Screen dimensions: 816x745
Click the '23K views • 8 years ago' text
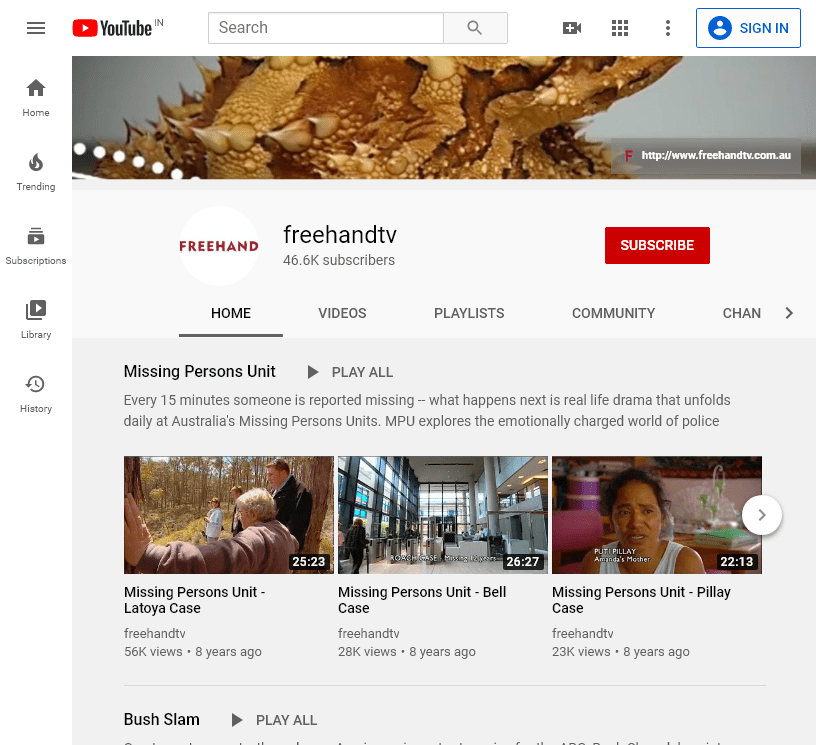click(621, 652)
